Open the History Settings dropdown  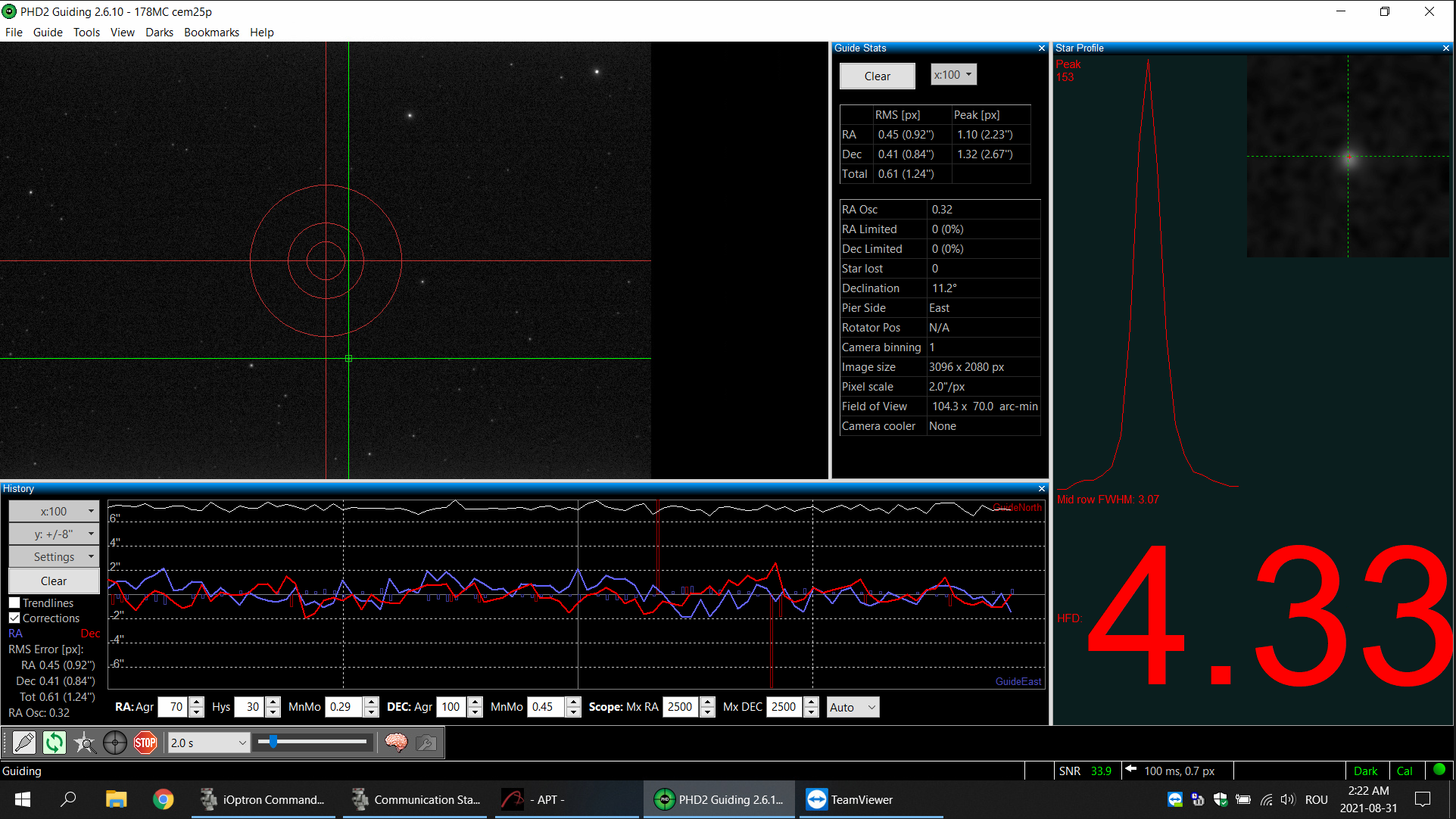tap(54, 557)
